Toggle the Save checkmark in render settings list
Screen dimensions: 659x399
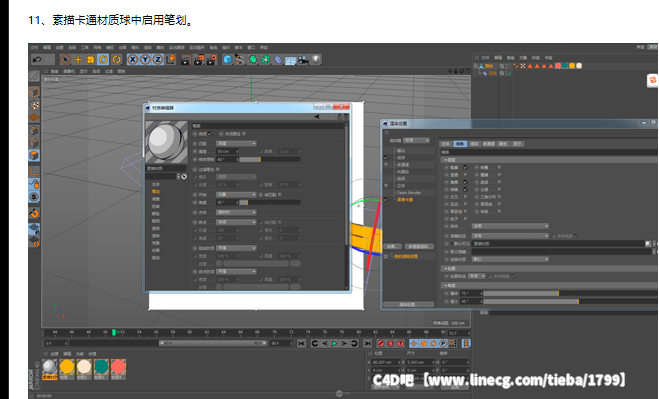click(386, 157)
